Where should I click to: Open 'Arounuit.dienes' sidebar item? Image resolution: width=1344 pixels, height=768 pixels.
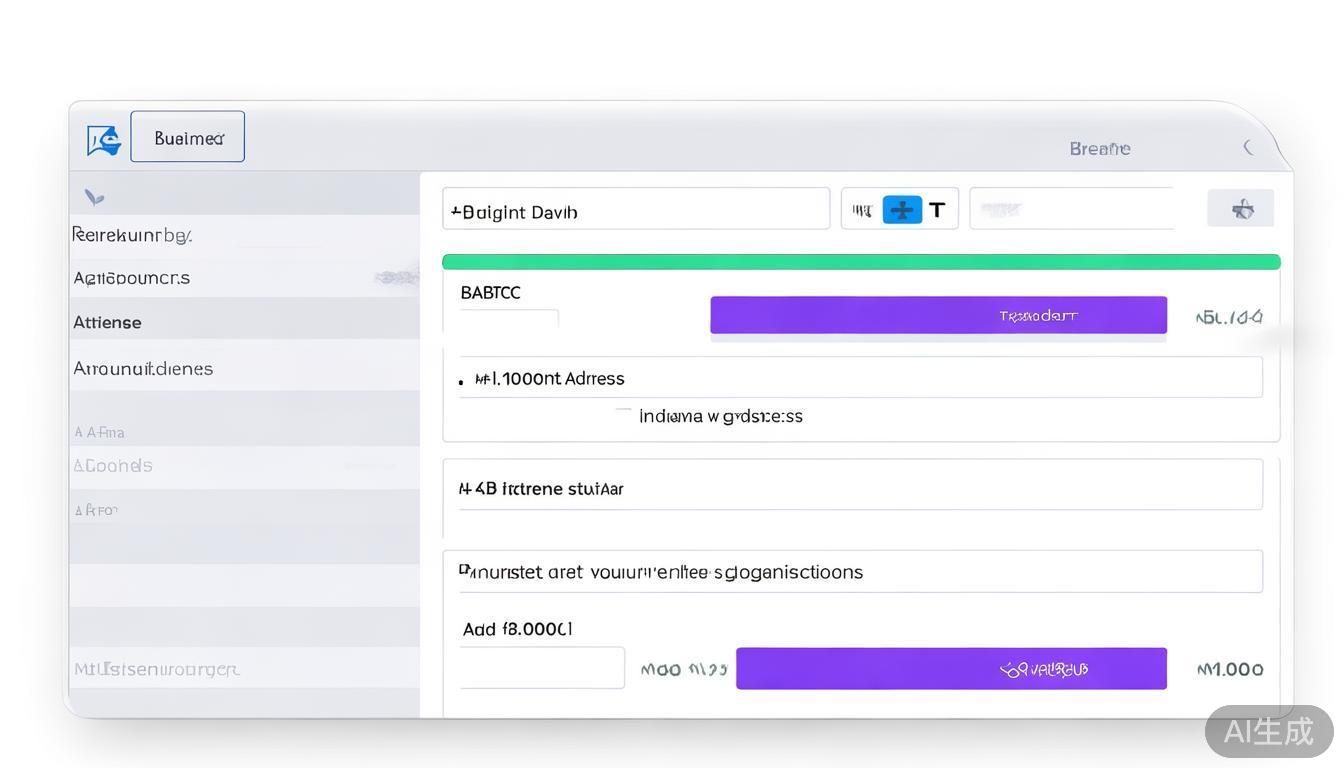tap(143, 368)
